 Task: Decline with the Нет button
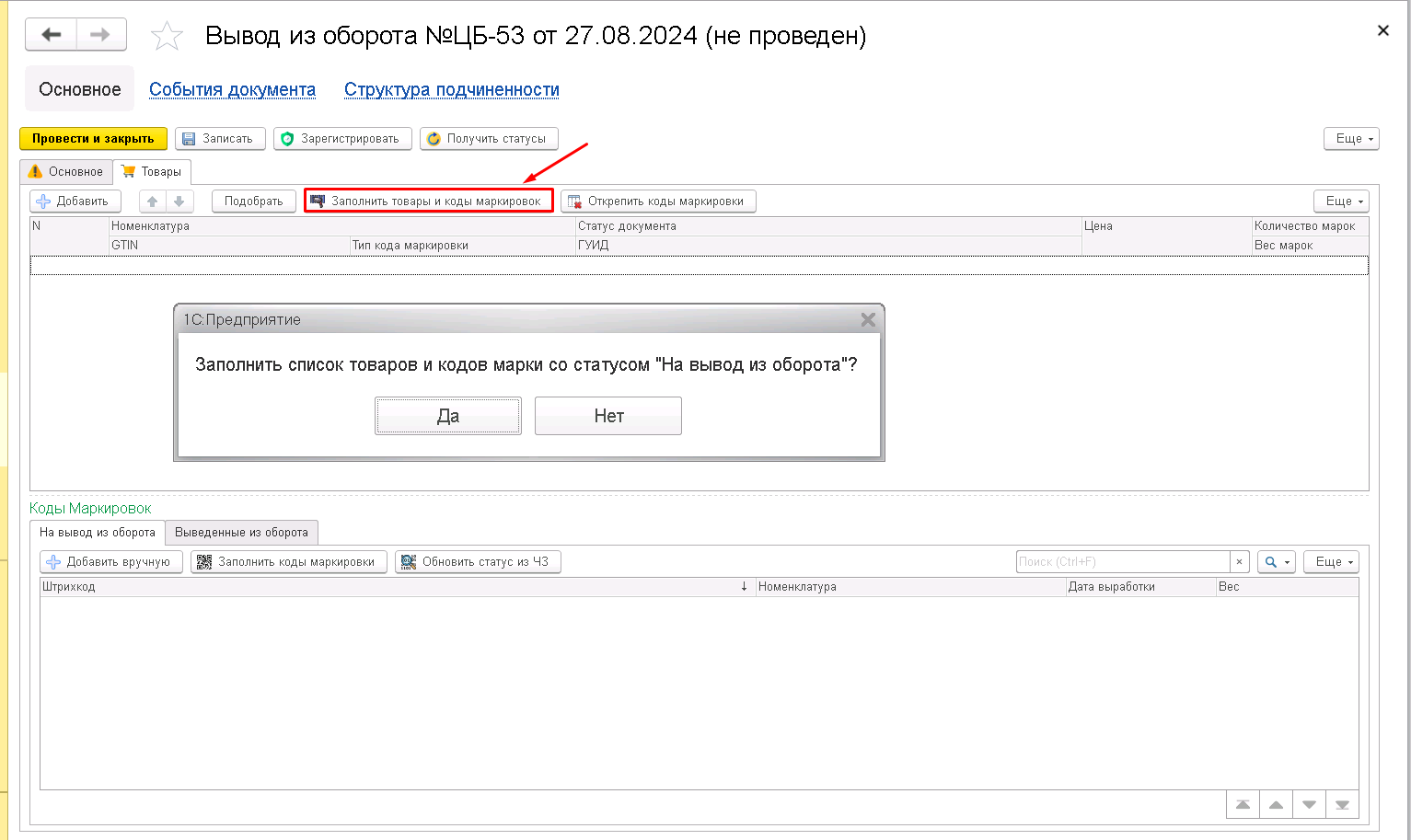pos(608,416)
